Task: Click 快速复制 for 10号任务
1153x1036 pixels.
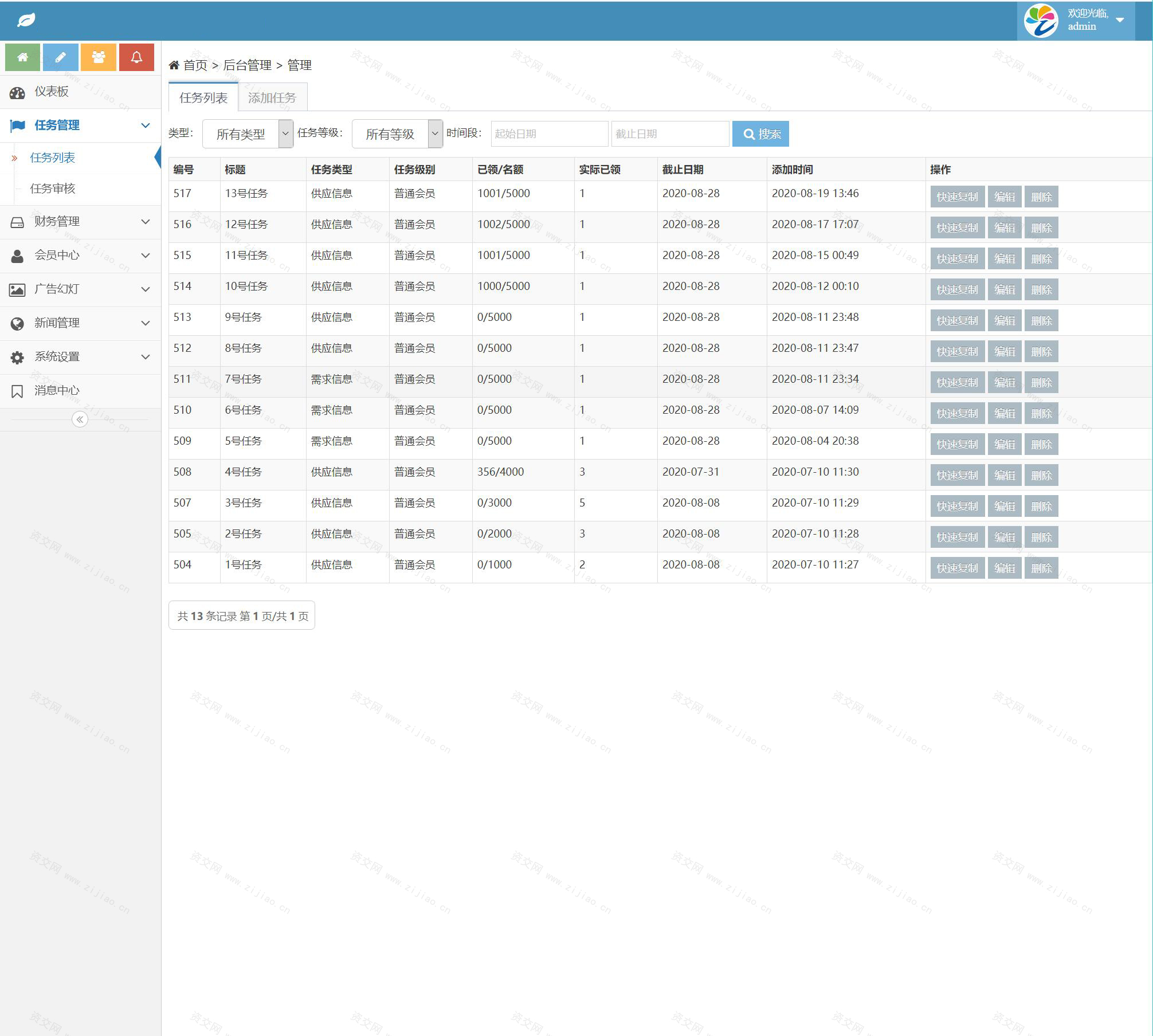Action: tap(958, 289)
